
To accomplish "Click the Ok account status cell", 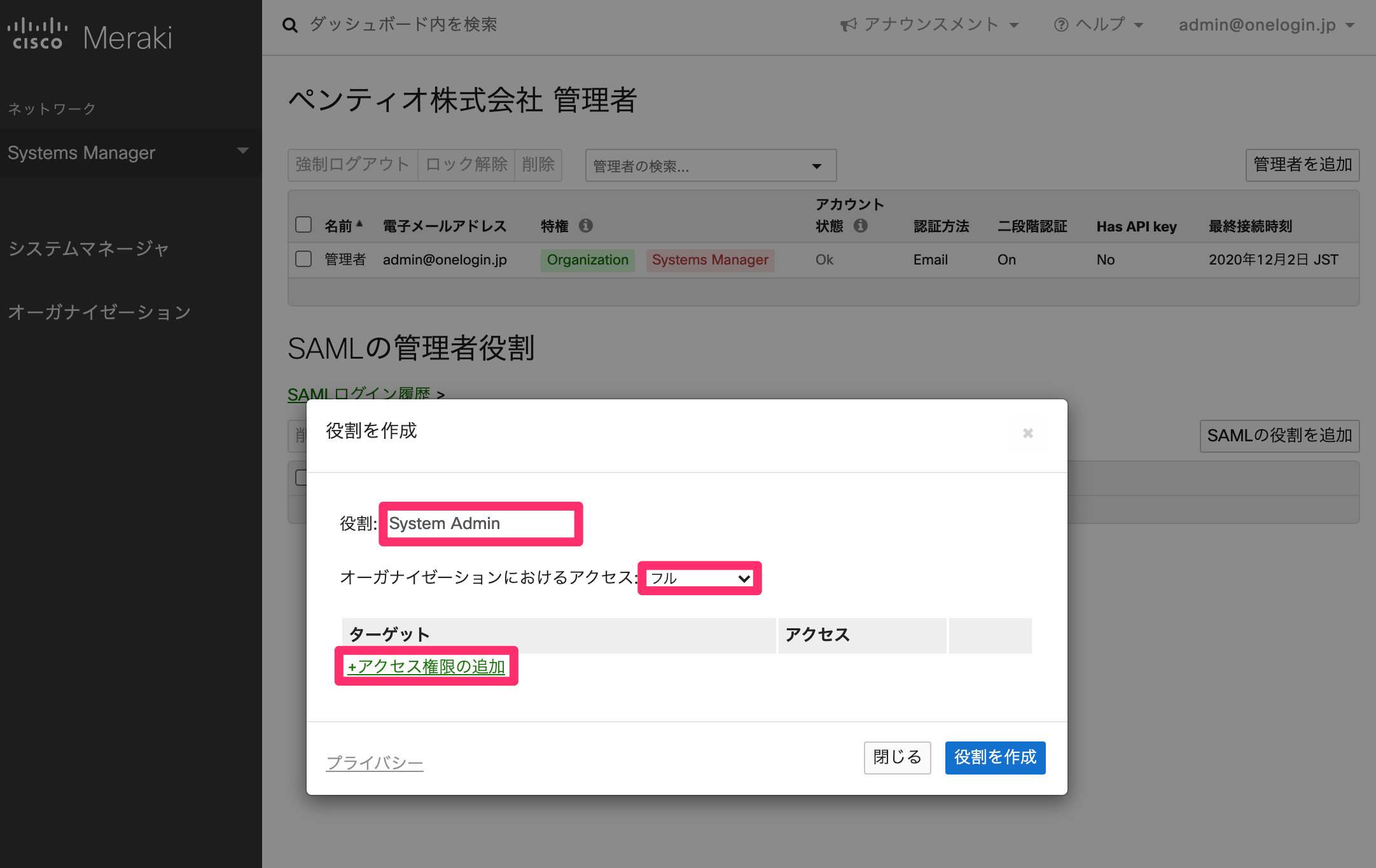I will pos(824,259).
